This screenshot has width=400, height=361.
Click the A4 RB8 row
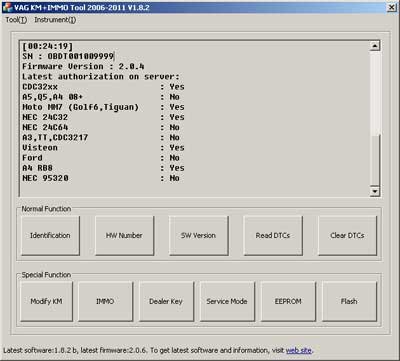click(x=103, y=168)
